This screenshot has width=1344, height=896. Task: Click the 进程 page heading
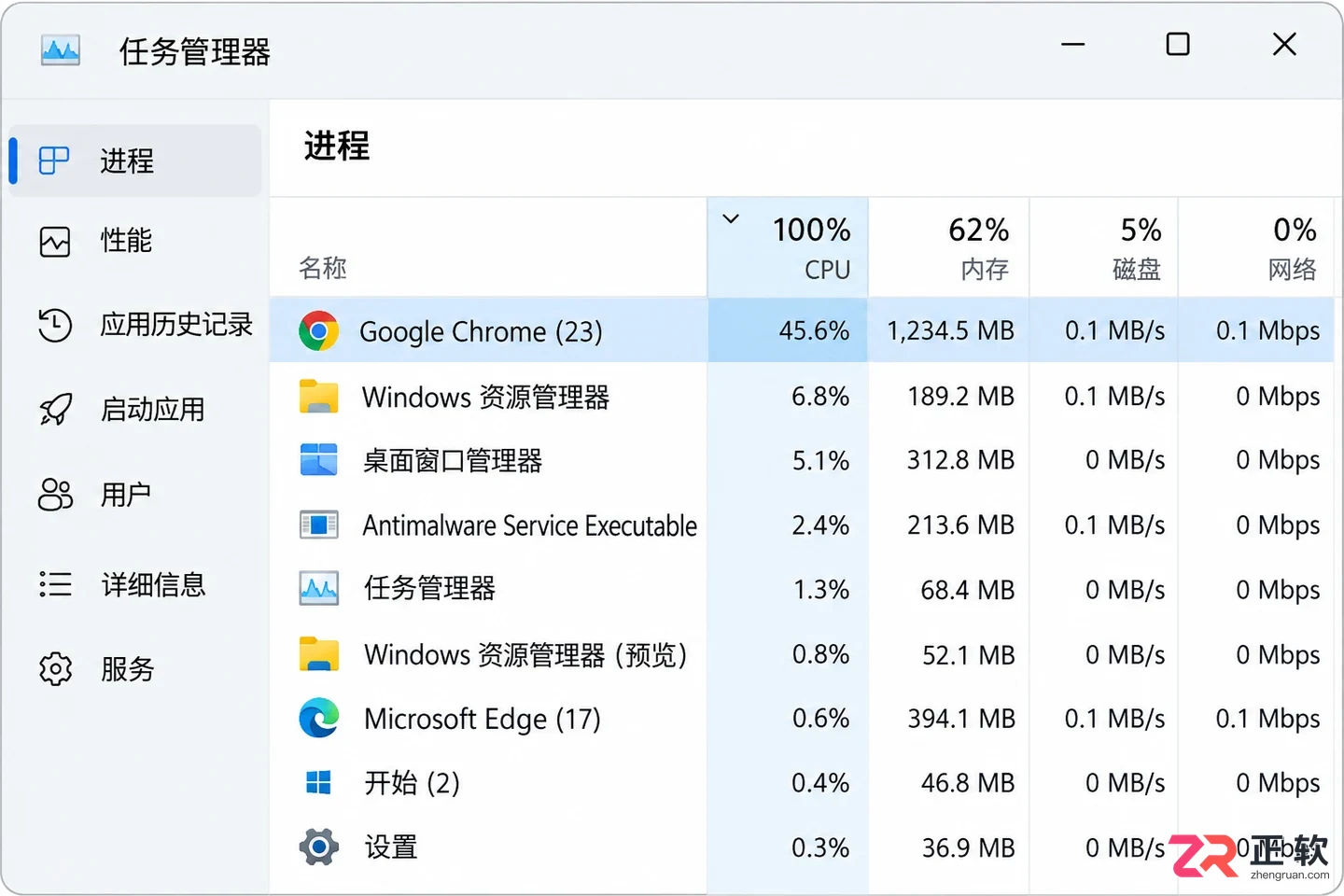point(337,146)
